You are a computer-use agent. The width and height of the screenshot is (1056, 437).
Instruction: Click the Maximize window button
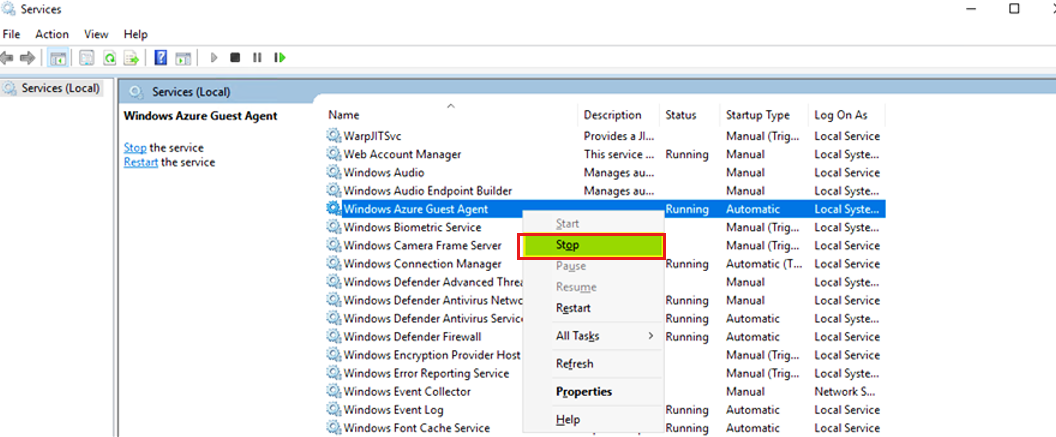[x=1014, y=9]
